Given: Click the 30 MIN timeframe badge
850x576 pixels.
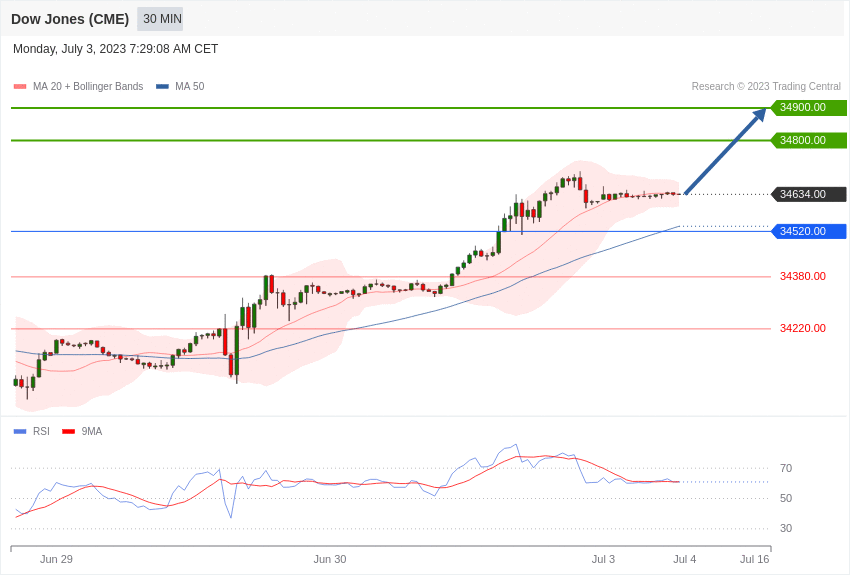Looking at the screenshot, I should point(160,19).
